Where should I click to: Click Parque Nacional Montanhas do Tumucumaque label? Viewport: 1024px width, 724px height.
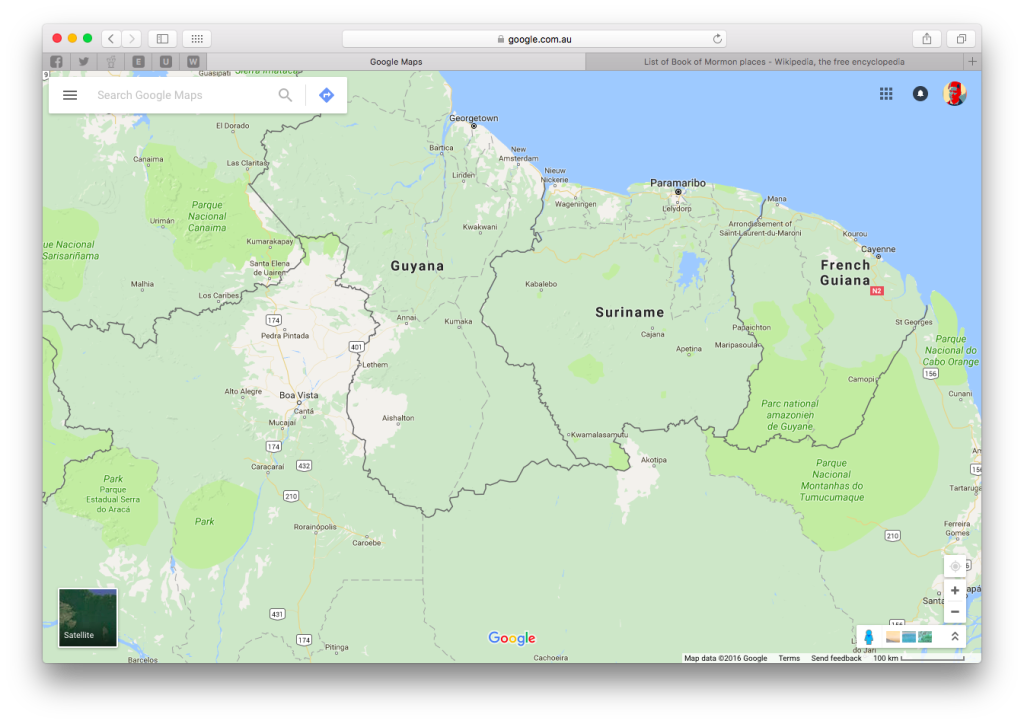pos(832,480)
